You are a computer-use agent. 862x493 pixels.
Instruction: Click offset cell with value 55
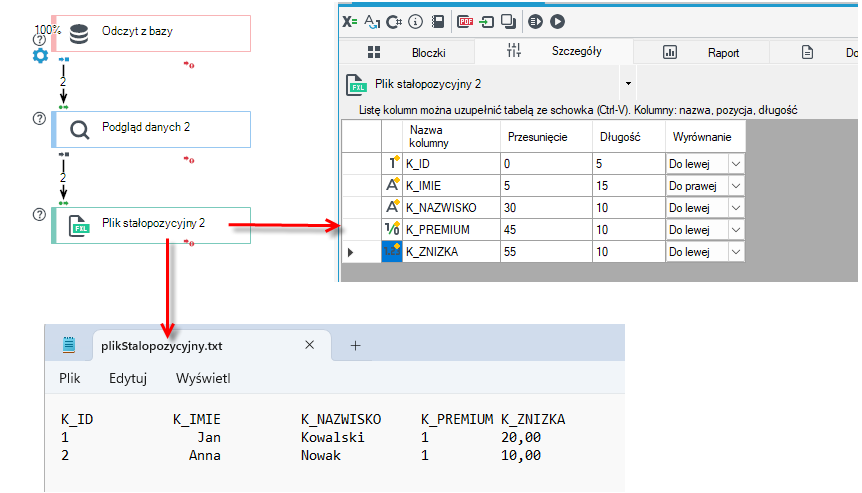click(546, 252)
